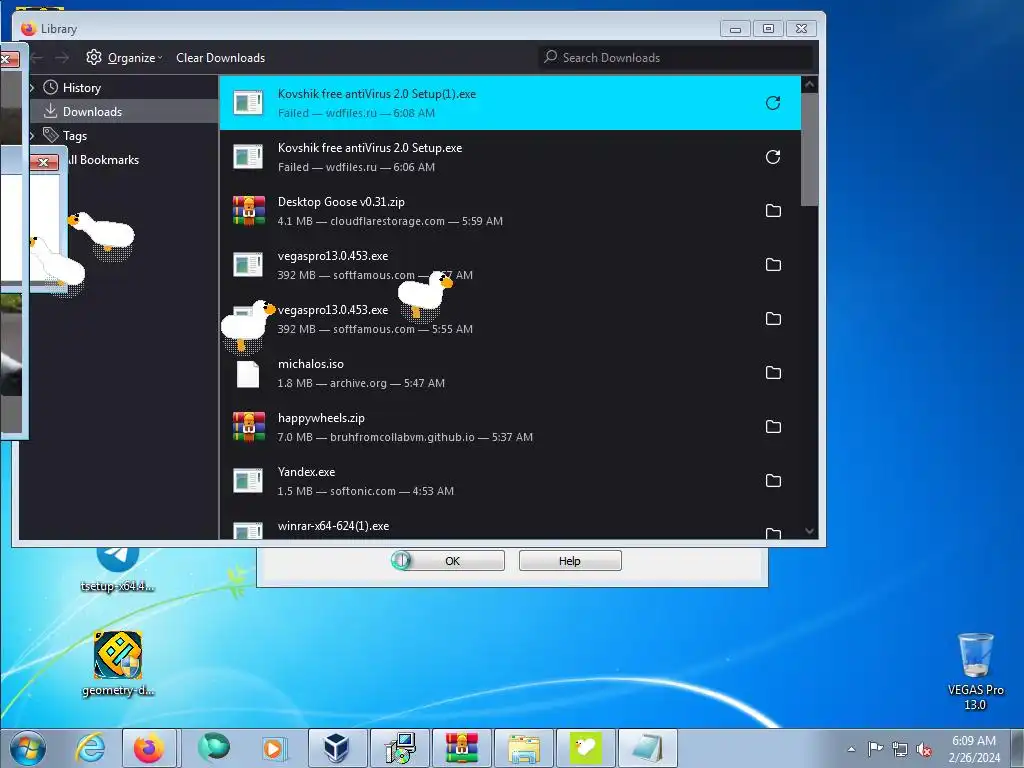Click the Kovshik Setup(1).exe file icon
Screen dimensions: 1024x768
[x=248, y=103]
